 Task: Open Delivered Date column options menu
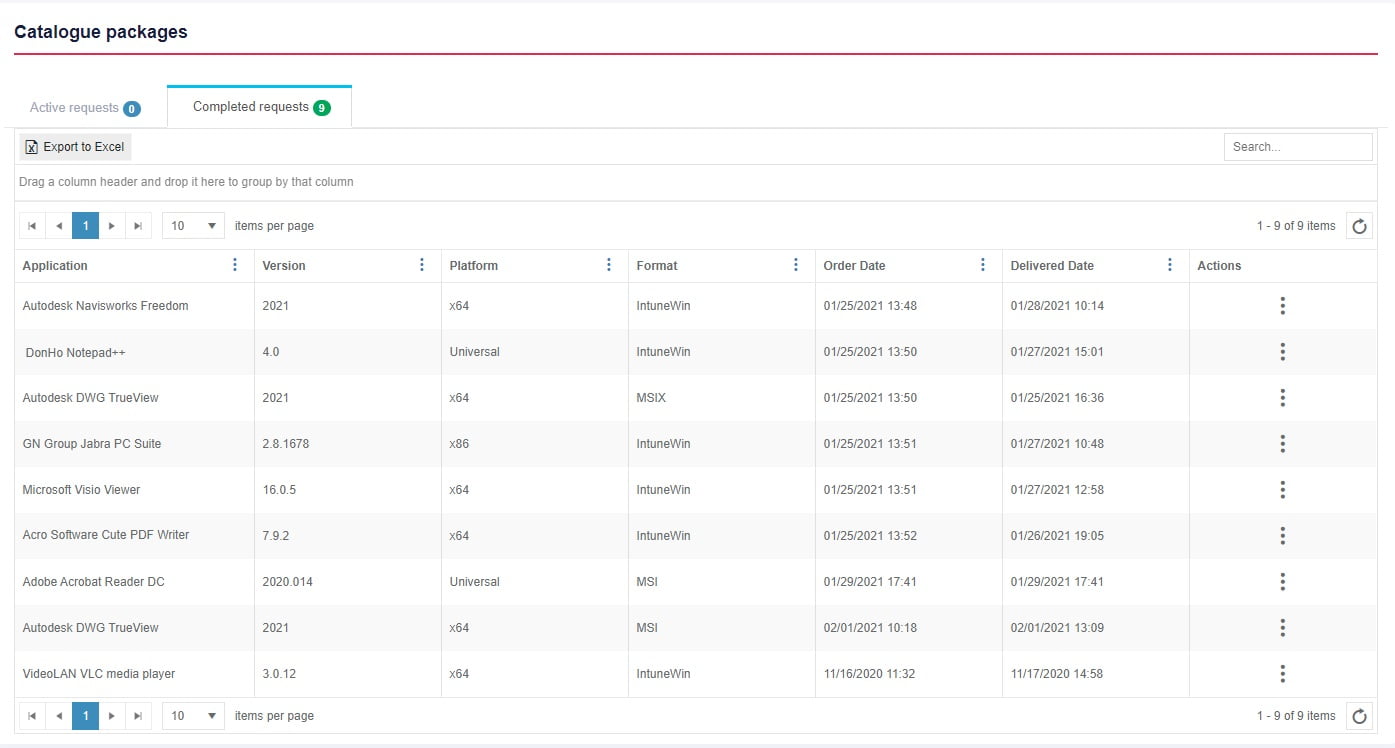[x=1170, y=265]
